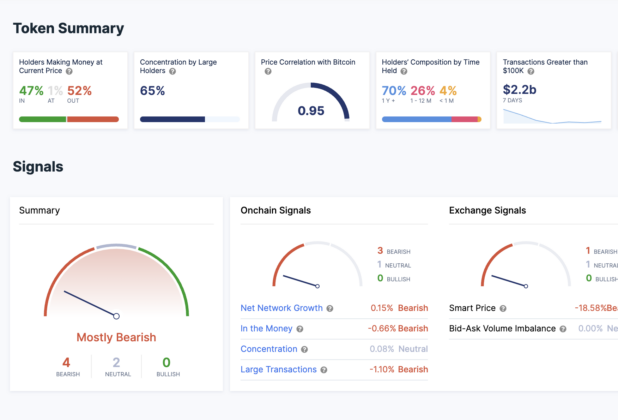Click the Summary panel title

point(39,210)
